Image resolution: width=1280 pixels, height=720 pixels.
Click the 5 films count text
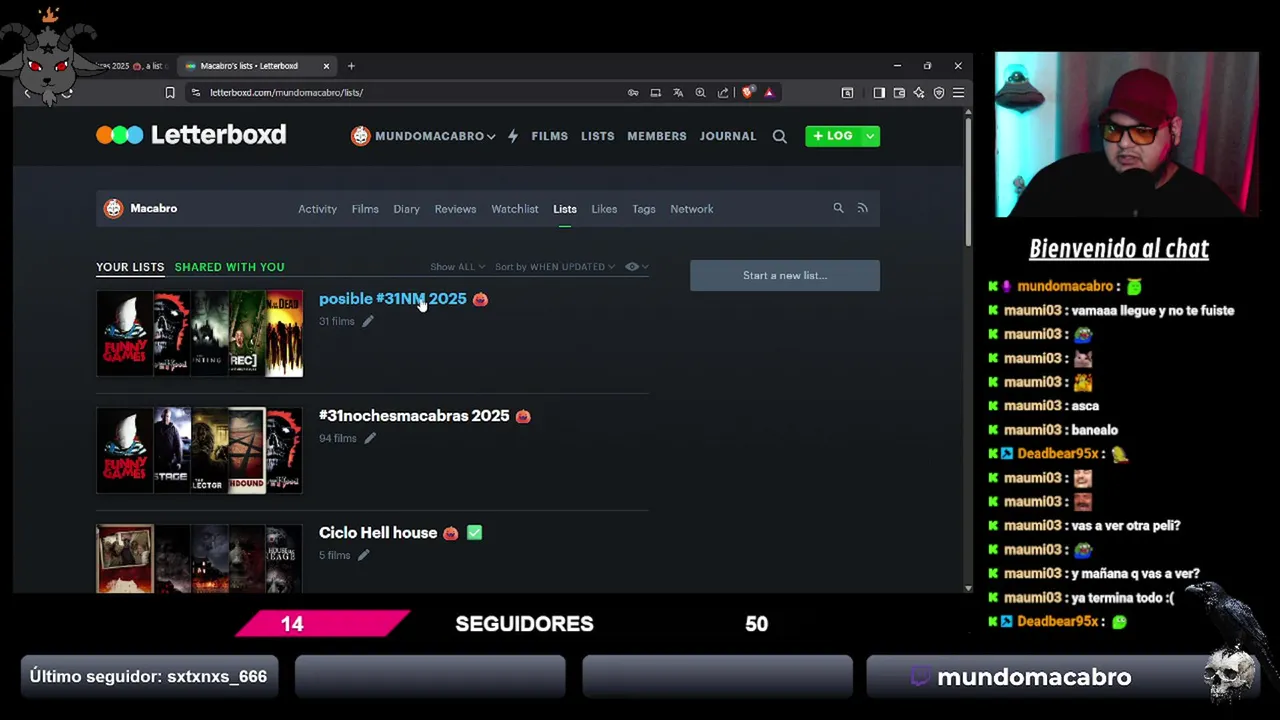click(334, 555)
